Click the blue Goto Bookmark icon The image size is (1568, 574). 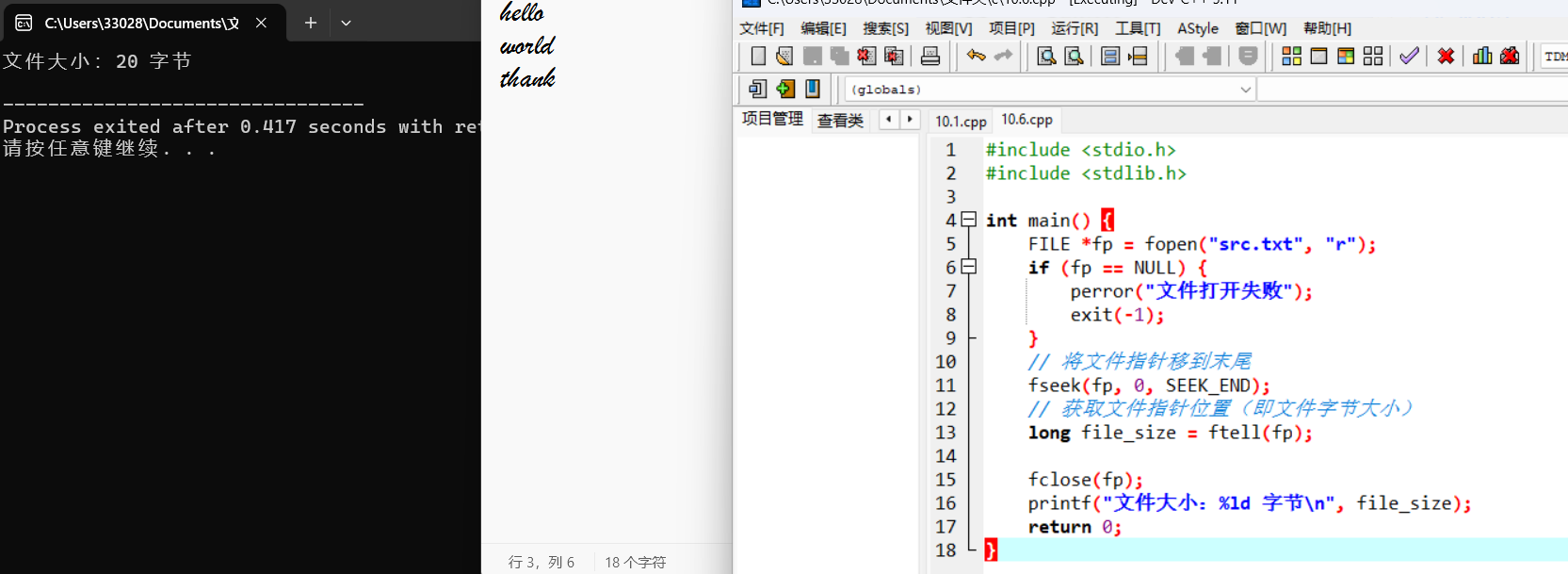click(813, 89)
